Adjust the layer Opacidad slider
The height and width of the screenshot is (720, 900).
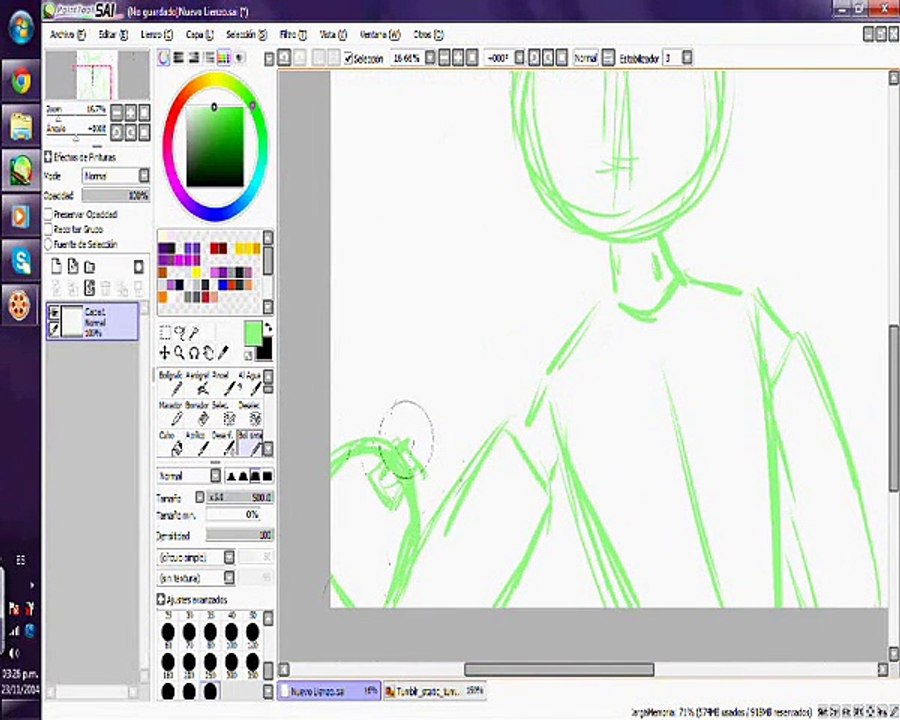[116, 196]
